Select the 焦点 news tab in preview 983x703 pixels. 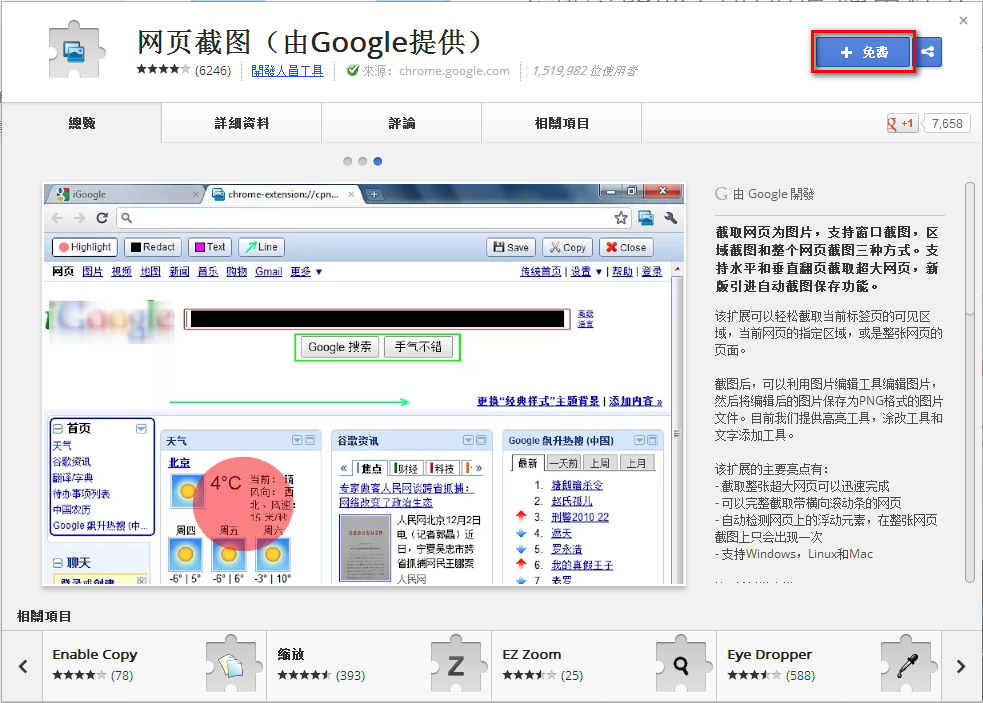(371, 468)
